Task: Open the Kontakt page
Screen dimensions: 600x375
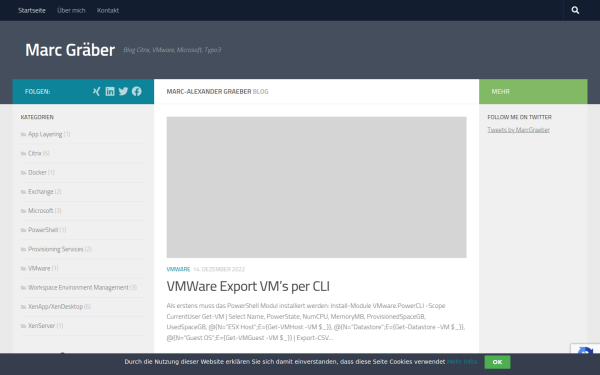Action: (108, 10)
